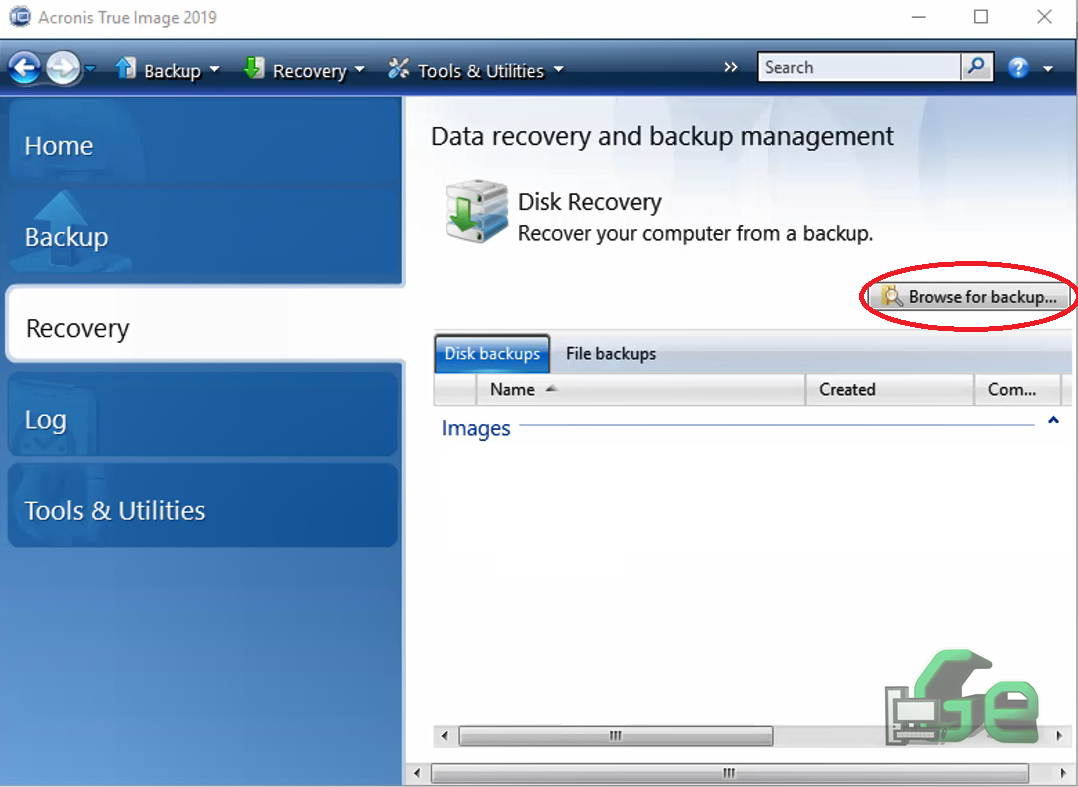Maximize the Acronis True Image window
This screenshot has height=787, width=1078.
click(981, 17)
